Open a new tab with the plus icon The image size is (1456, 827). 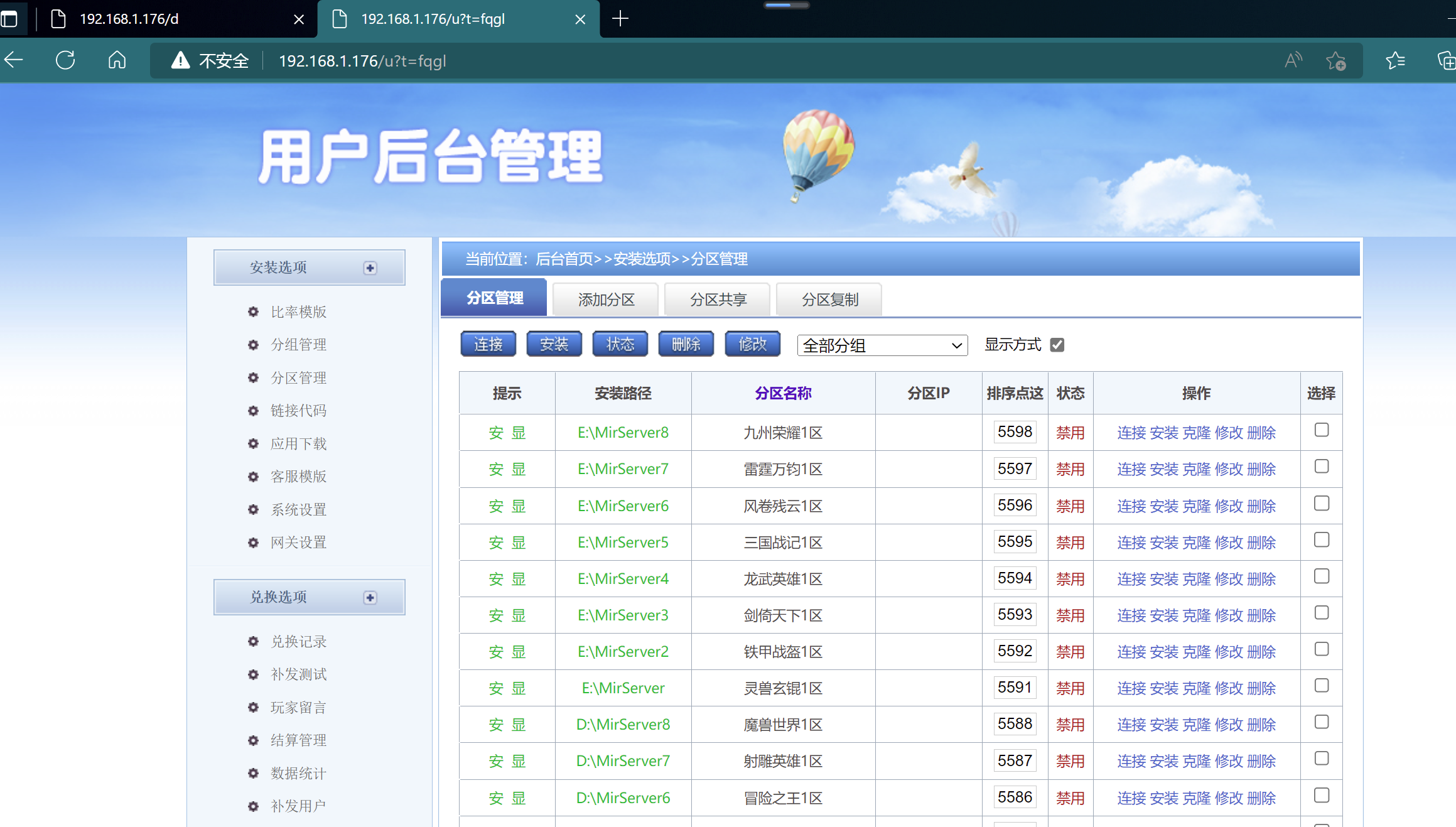pyautogui.click(x=620, y=19)
